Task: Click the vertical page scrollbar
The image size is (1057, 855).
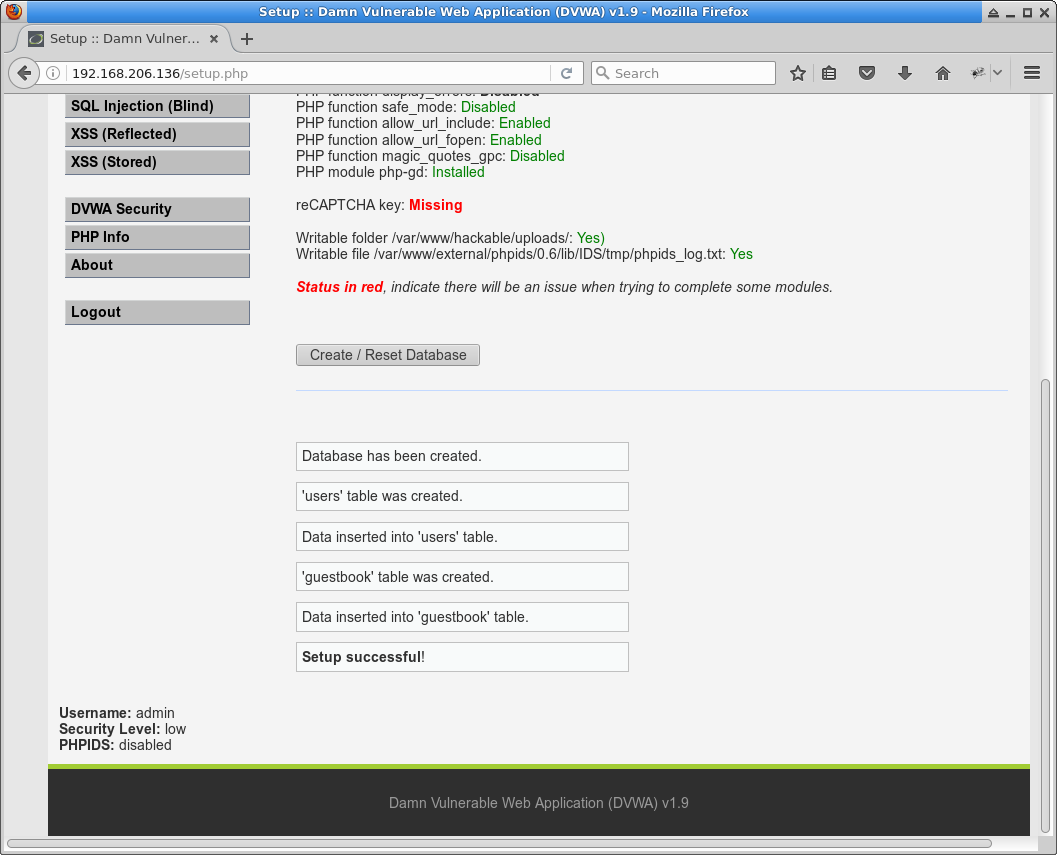Action: click(x=1045, y=607)
